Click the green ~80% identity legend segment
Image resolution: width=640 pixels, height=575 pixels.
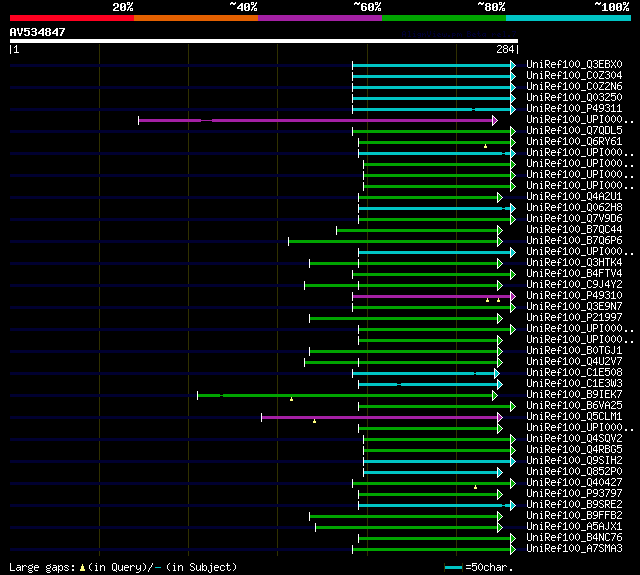444,18
